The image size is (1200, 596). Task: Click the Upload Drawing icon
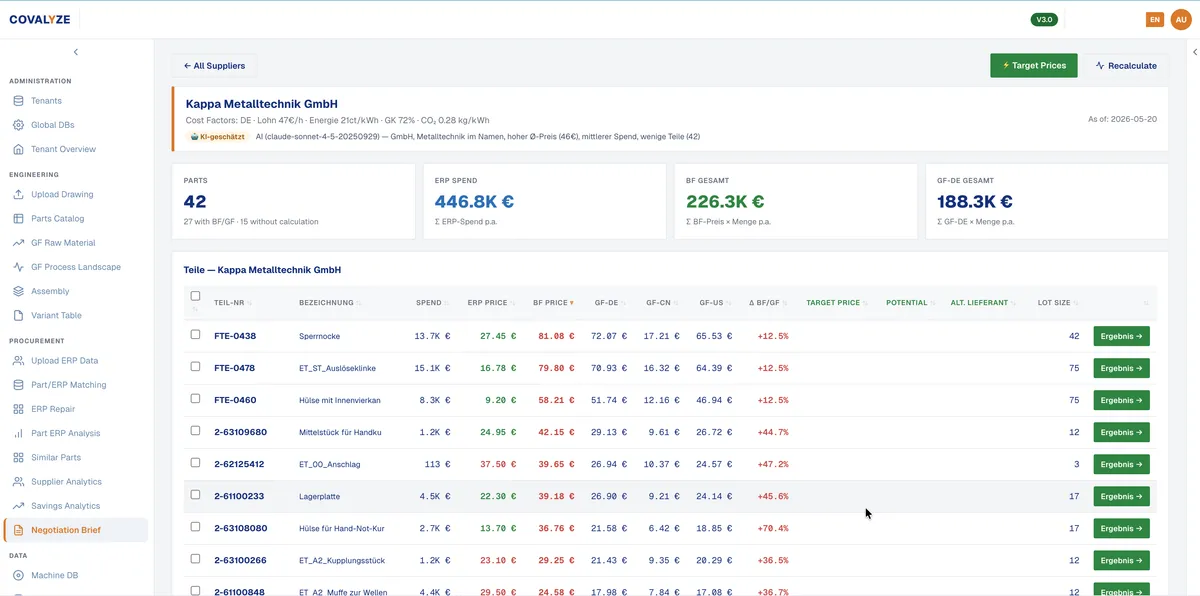(18, 194)
